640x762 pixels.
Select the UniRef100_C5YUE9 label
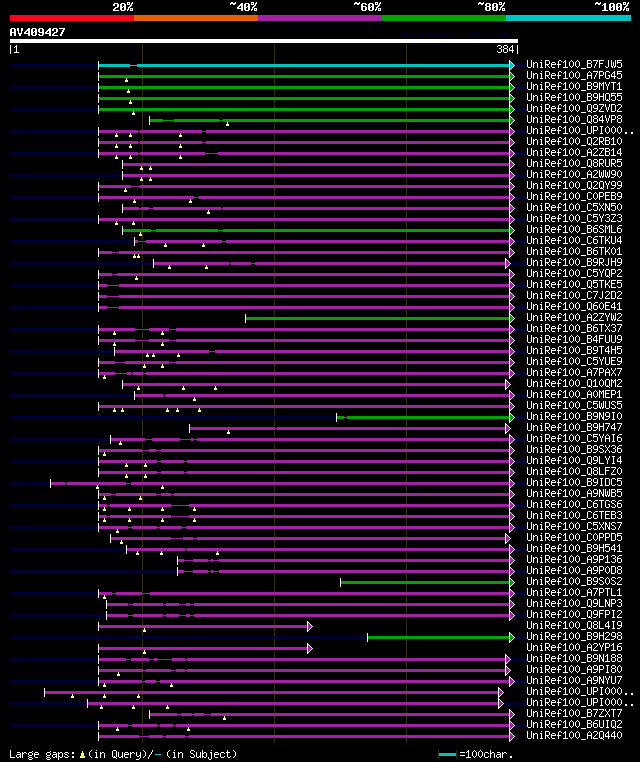pyautogui.click(x=574, y=362)
